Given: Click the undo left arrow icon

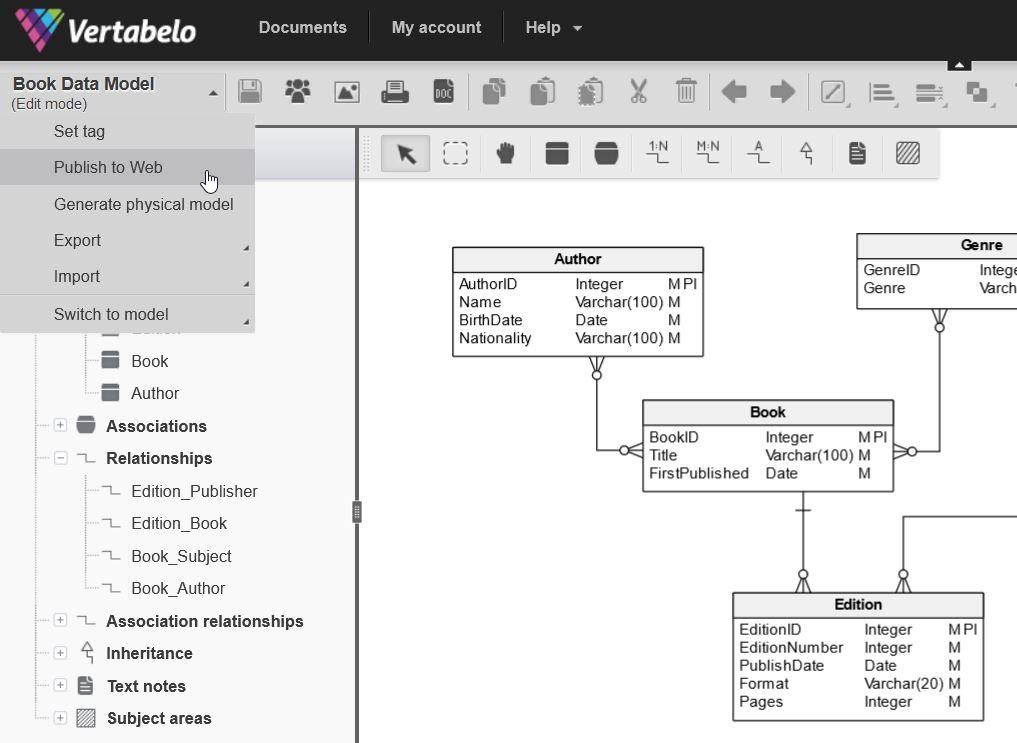Looking at the screenshot, I should [734, 91].
